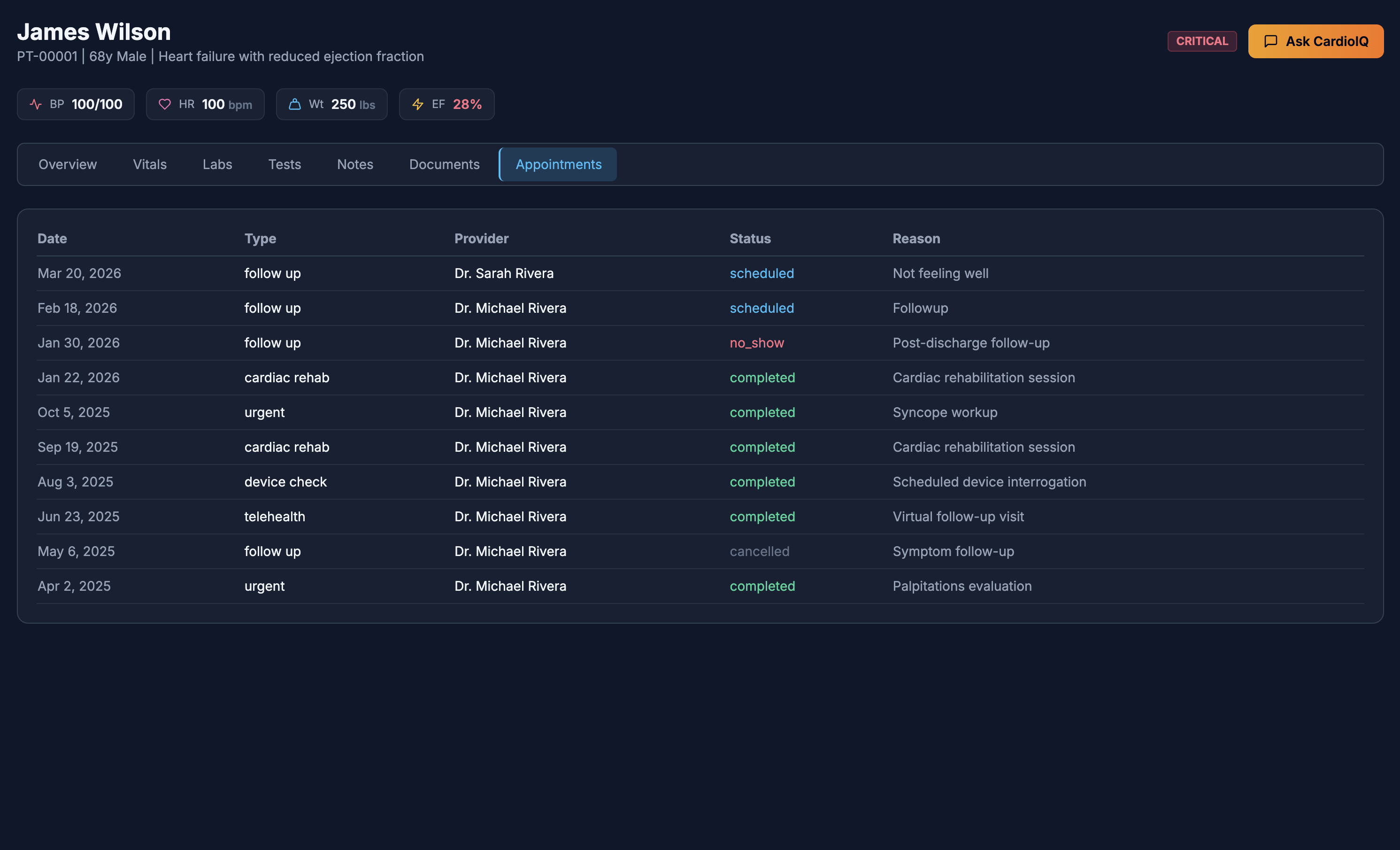This screenshot has height=850, width=1400.
Task: Select the Appointments tab
Action: coord(558,165)
